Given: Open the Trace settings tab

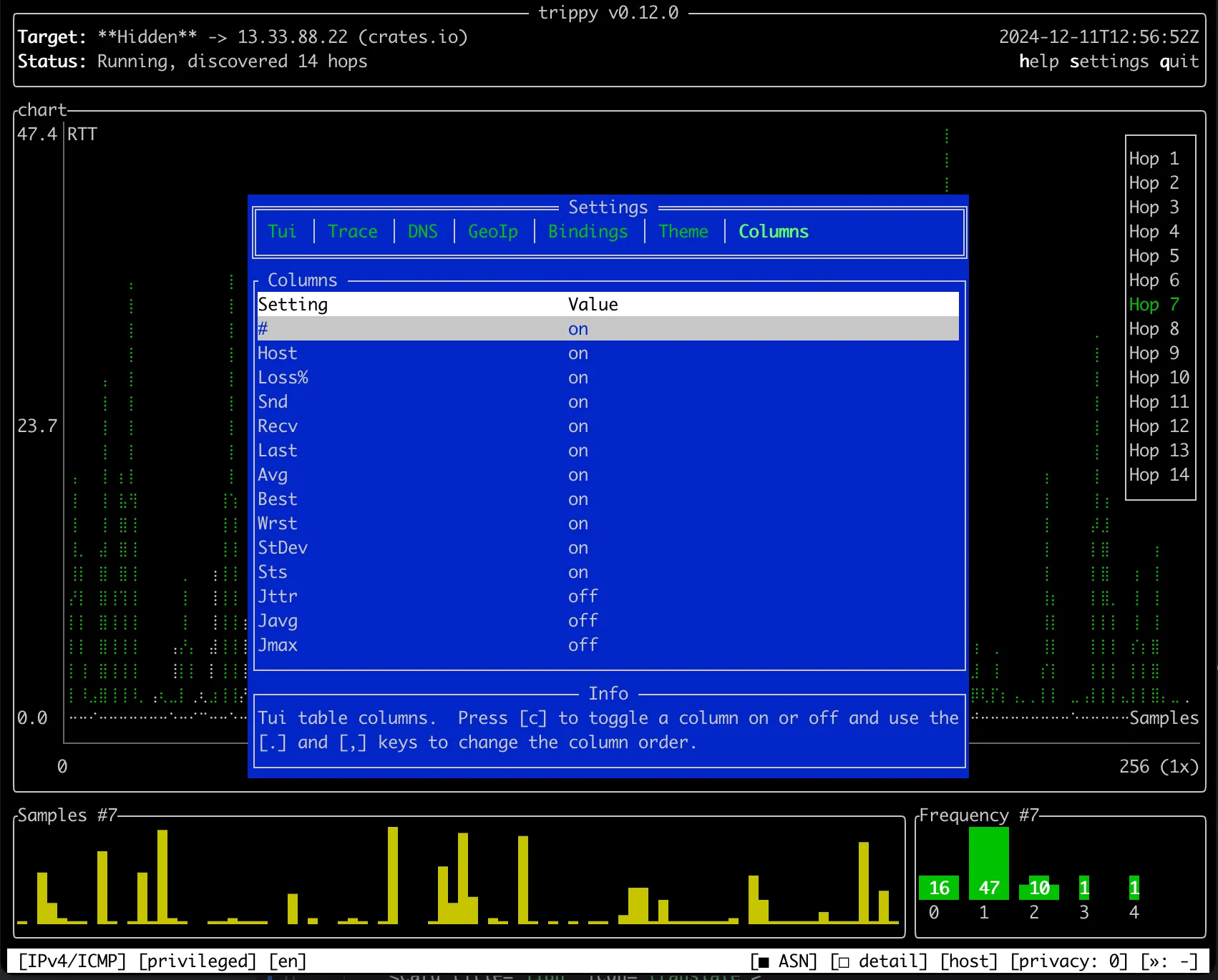Looking at the screenshot, I should pos(352,232).
